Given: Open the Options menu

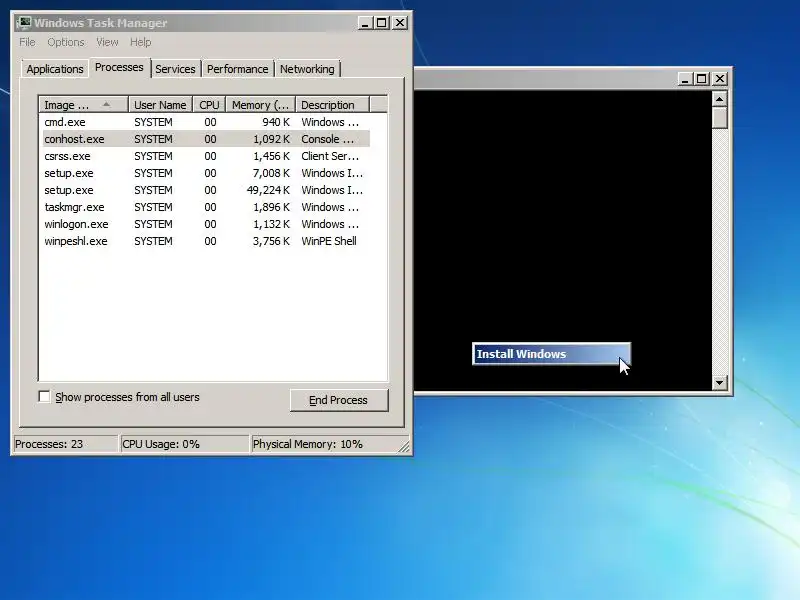Looking at the screenshot, I should [x=66, y=42].
